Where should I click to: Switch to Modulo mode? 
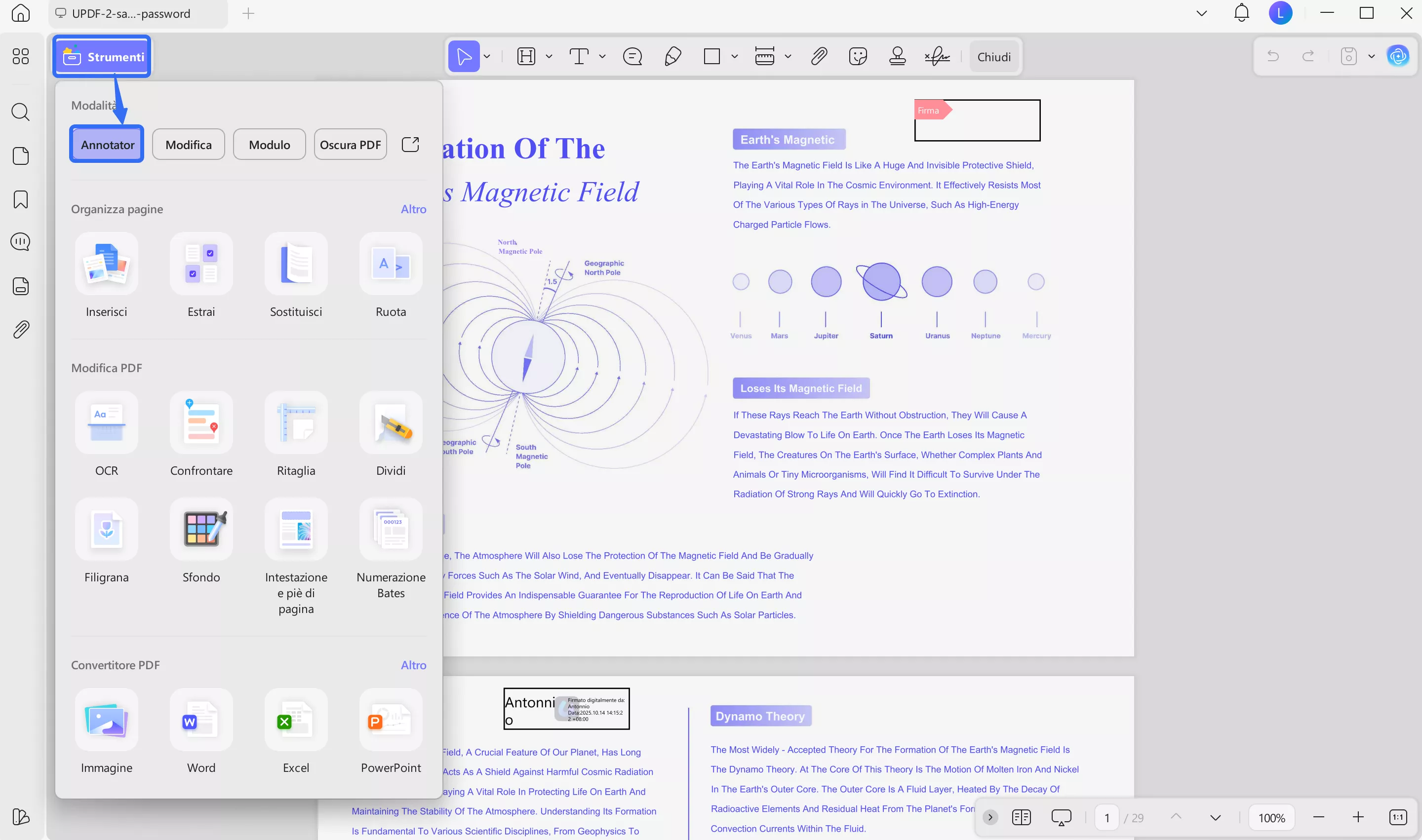point(269,145)
